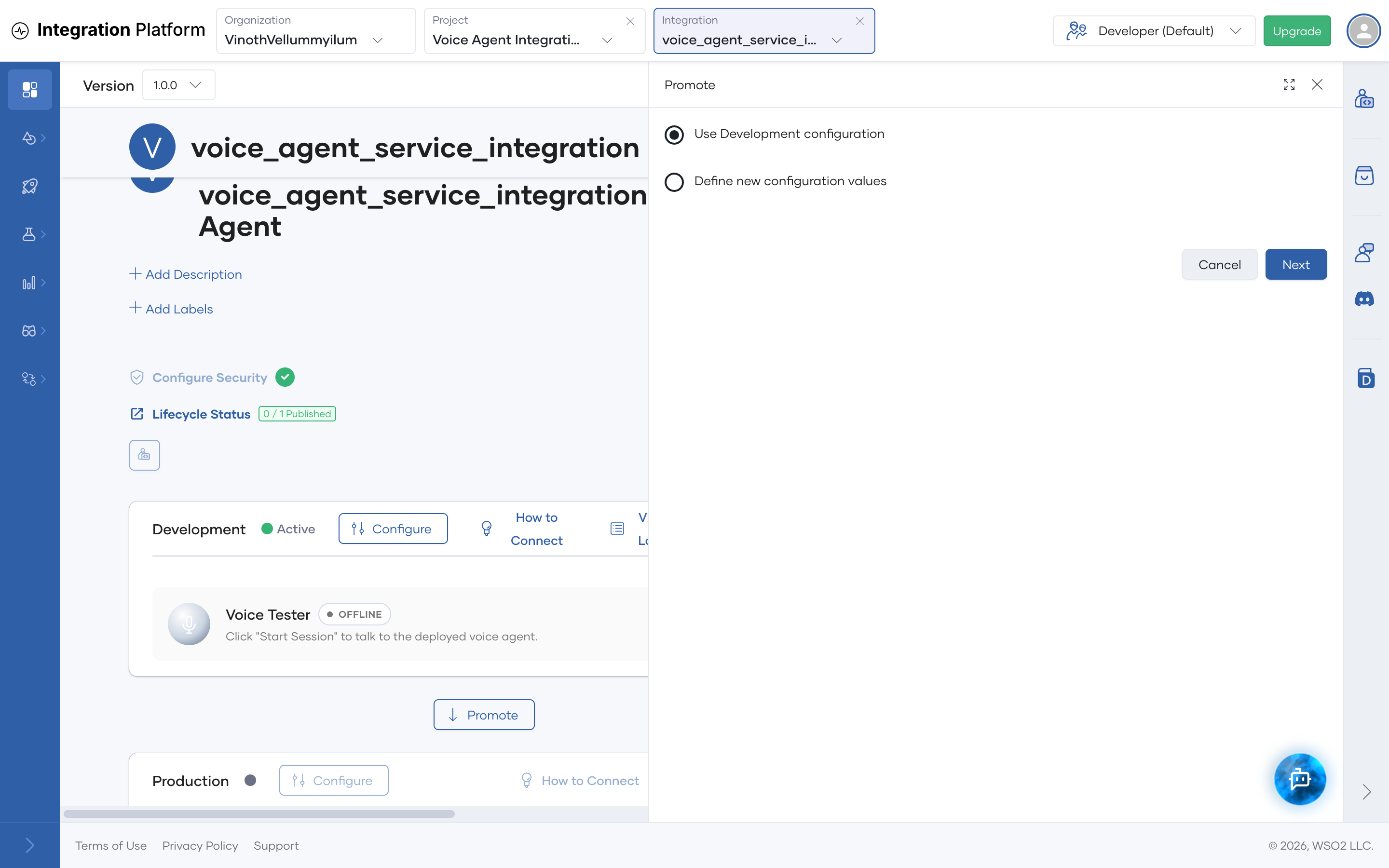Image resolution: width=1389 pixels, height=868 pixels.
Task: Click the floating AI chat assistant icon
Action: (1300, 779)
